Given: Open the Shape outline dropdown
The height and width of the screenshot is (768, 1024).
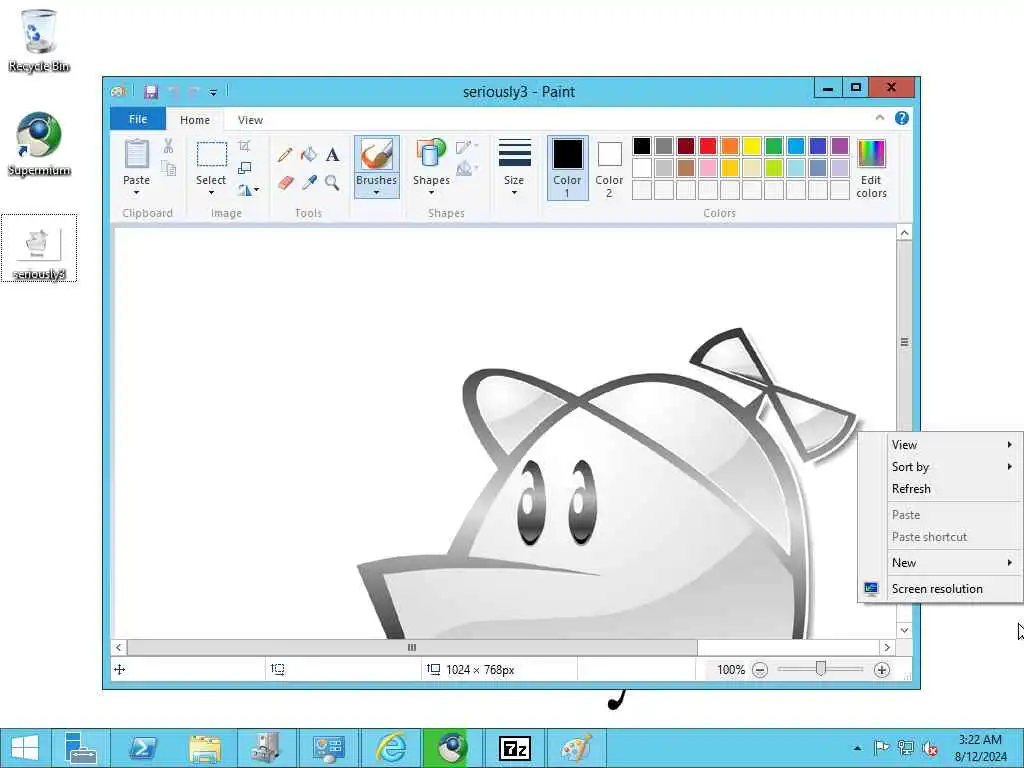Looking at the screenshot, I should [x=467, y=147].
